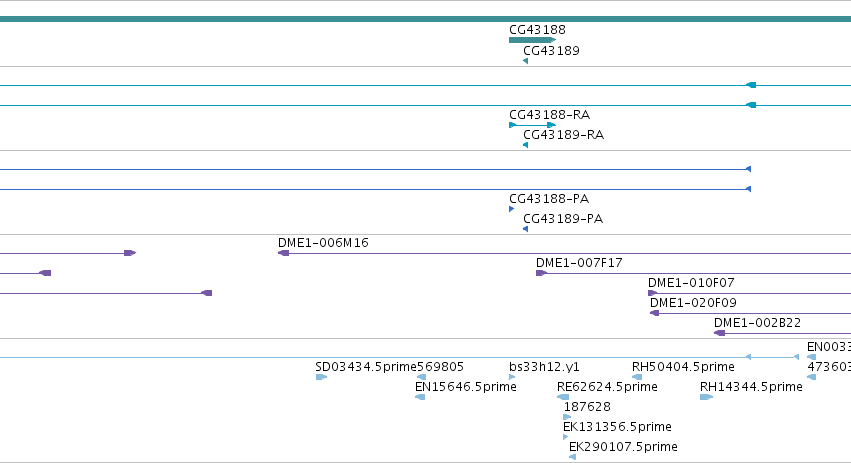Select the DME1-020F09 clone end arrow

655,313
